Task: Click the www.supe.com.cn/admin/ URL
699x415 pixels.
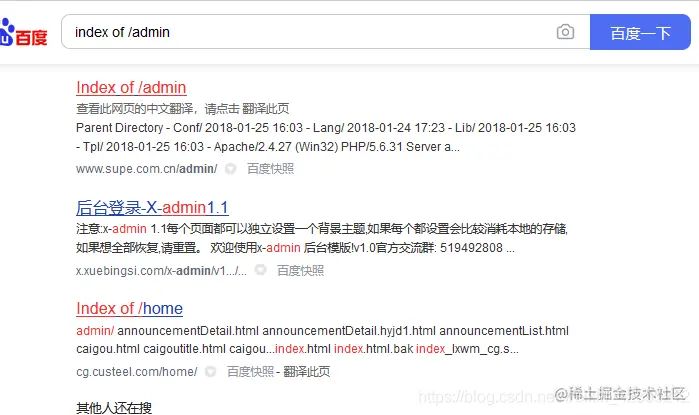Action: tap(147, 169)
